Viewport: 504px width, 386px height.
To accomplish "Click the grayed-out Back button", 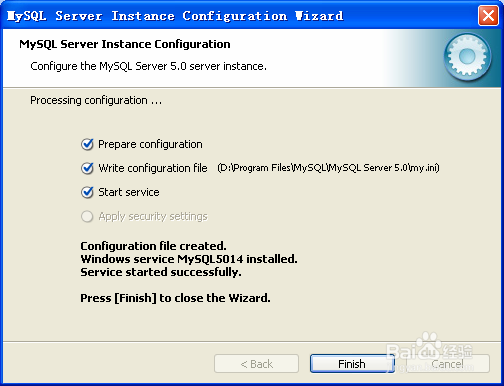I will click(x=256, y=364).
